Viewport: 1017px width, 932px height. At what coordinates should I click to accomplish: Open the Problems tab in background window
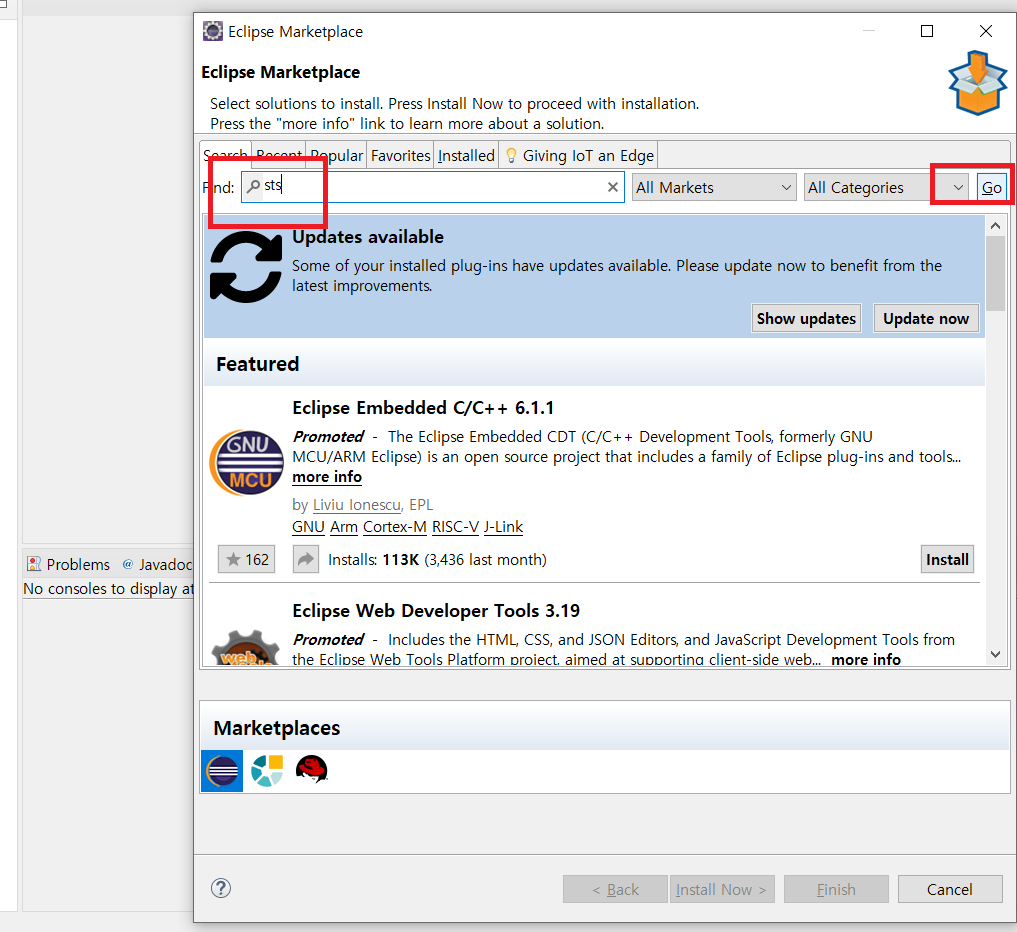[69, 564]
